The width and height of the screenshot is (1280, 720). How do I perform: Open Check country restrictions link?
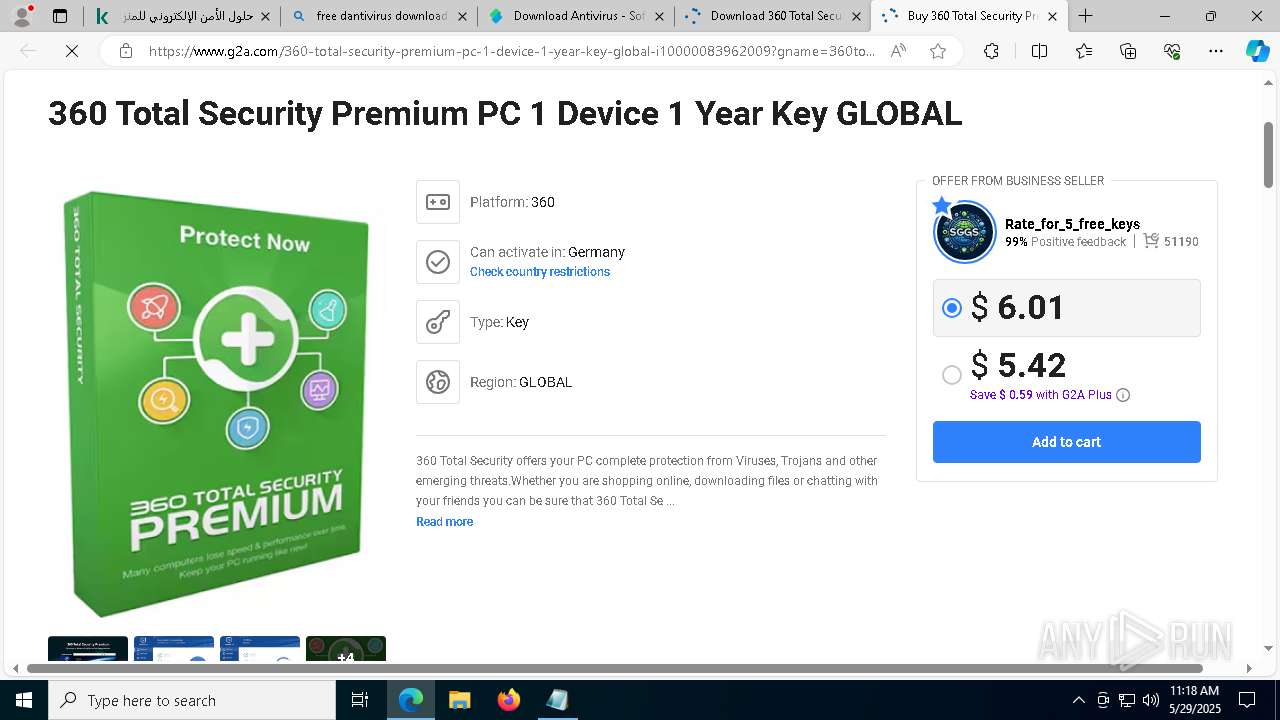tap(540, 272)
